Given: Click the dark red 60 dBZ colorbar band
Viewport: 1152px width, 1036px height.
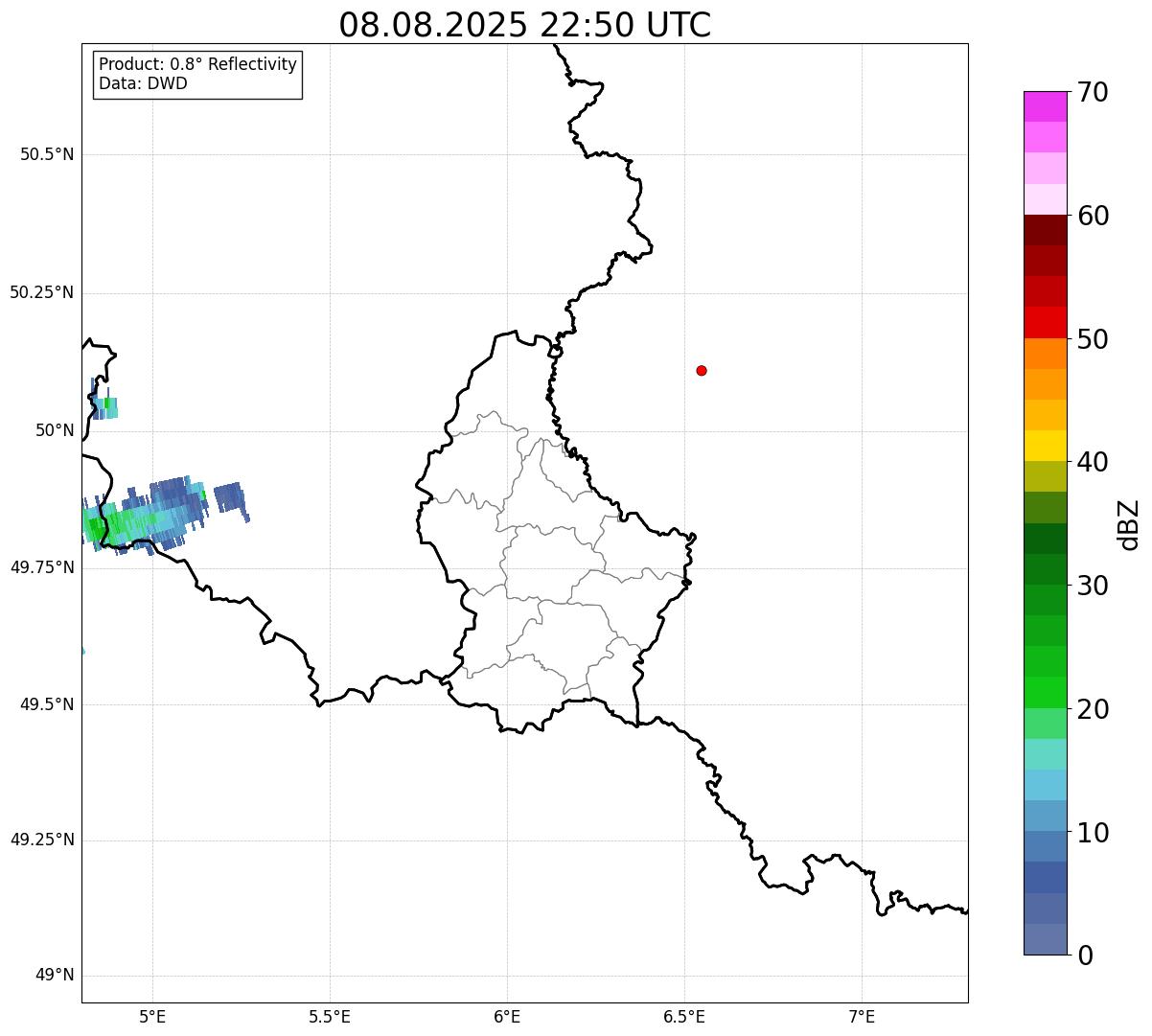Looking at the screenshot, I should pyautogui.click(x=1045, y=230).
